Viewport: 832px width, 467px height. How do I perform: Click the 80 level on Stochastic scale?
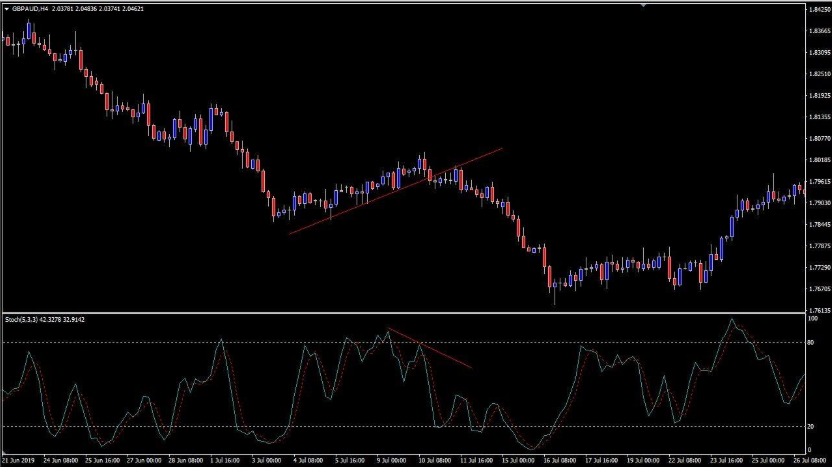click(x=812, y=343)
